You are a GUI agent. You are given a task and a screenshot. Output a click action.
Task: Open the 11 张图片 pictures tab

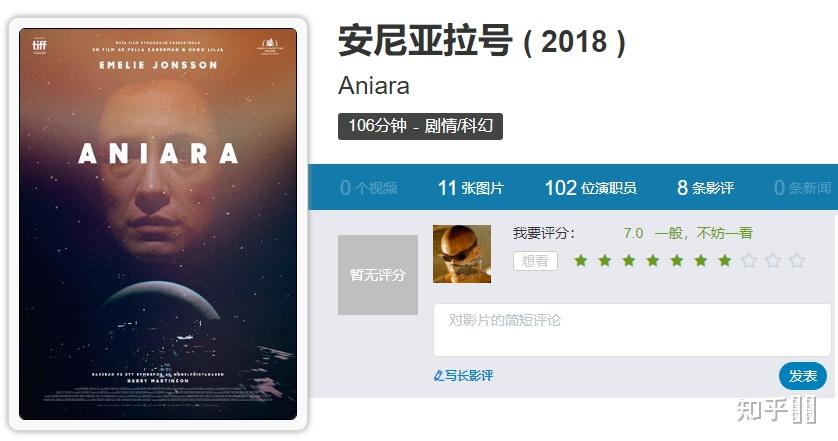[470, 188]
